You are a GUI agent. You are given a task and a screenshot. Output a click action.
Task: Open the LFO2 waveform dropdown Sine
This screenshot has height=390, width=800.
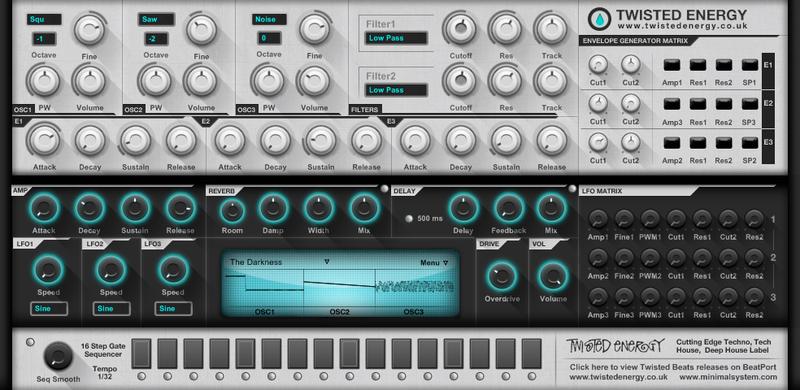(111, 308)
